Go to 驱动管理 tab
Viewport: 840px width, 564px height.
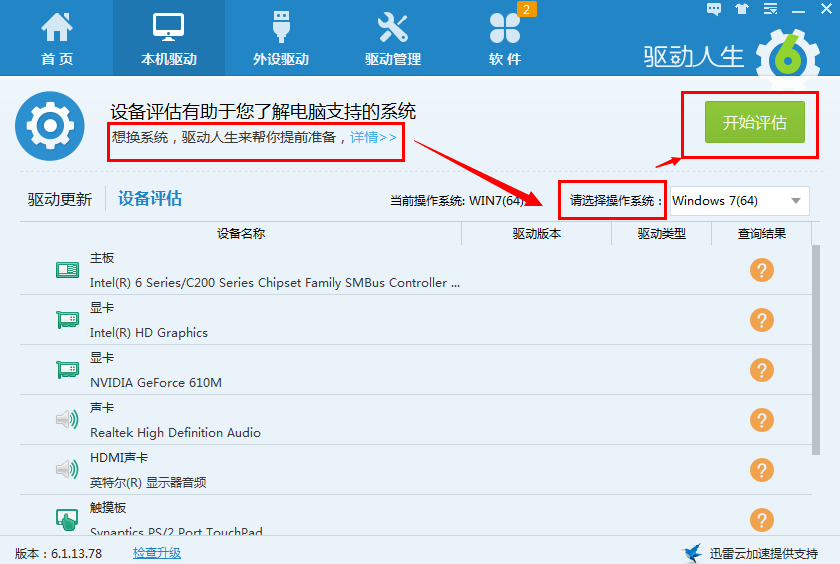(x=393, y=39)
